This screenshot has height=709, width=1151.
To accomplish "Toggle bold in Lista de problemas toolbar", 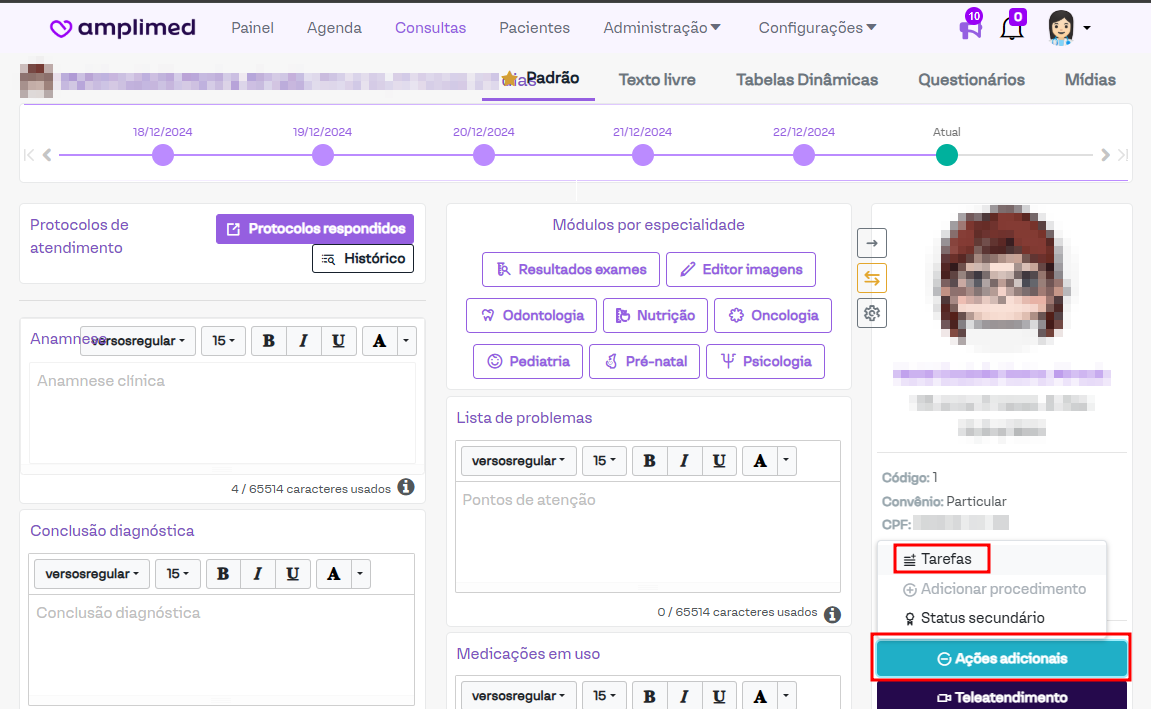I will (649, 461).
